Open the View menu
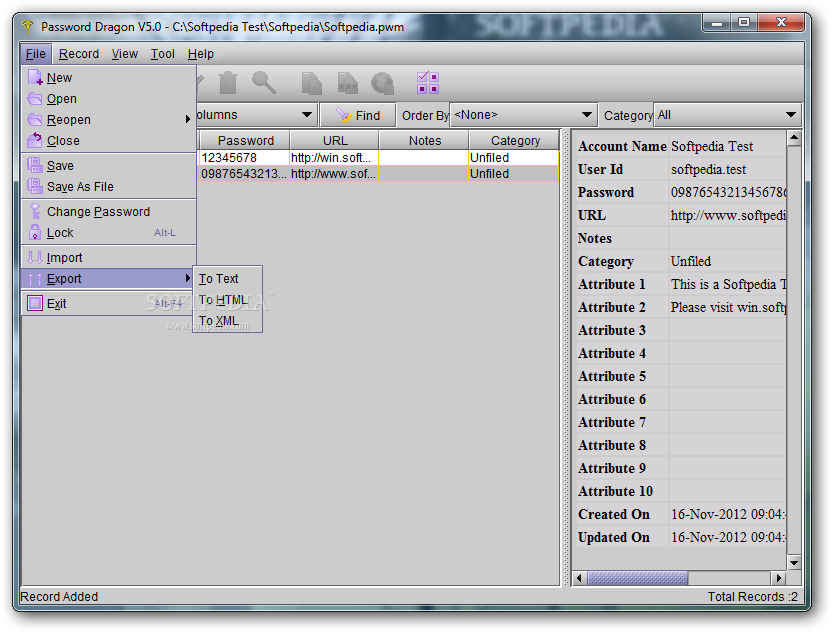Image resolution: width=832 pixels, height=632 pixels. 125,54
